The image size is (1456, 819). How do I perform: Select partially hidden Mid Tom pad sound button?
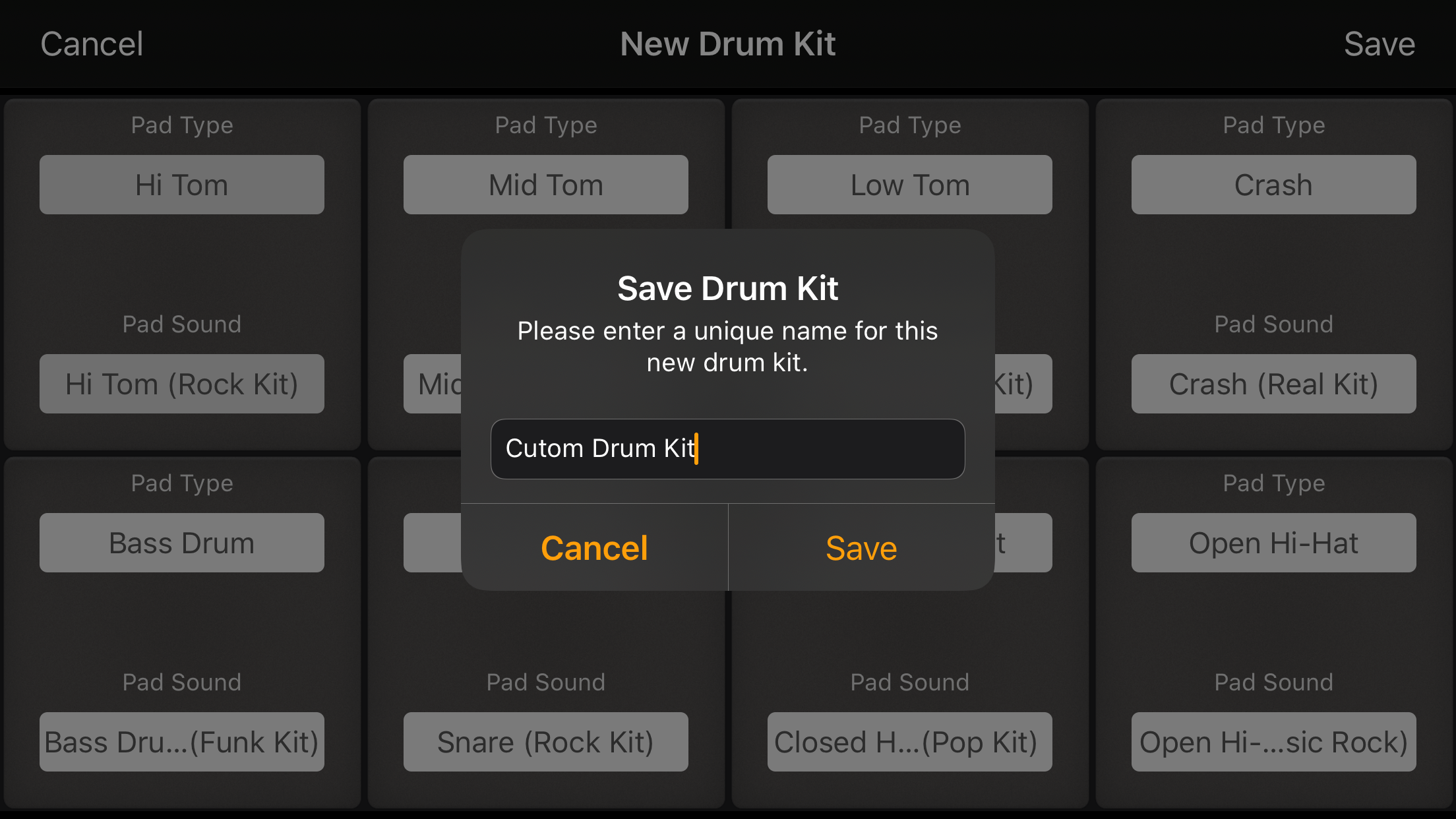pos(433,384)
